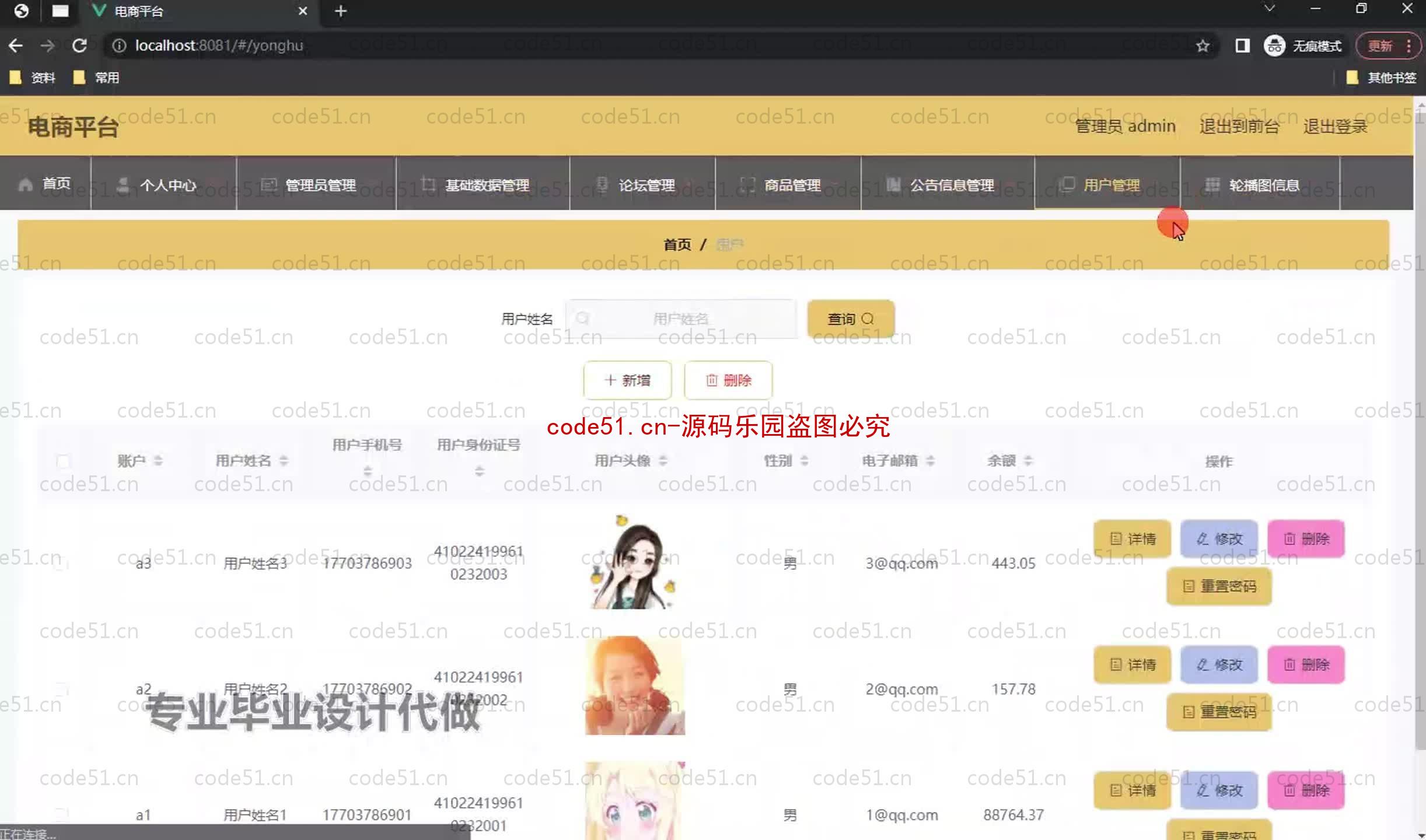The image size is (1426, 840).
Task: Open 详情 for user a2
Action: point(1132,664)
